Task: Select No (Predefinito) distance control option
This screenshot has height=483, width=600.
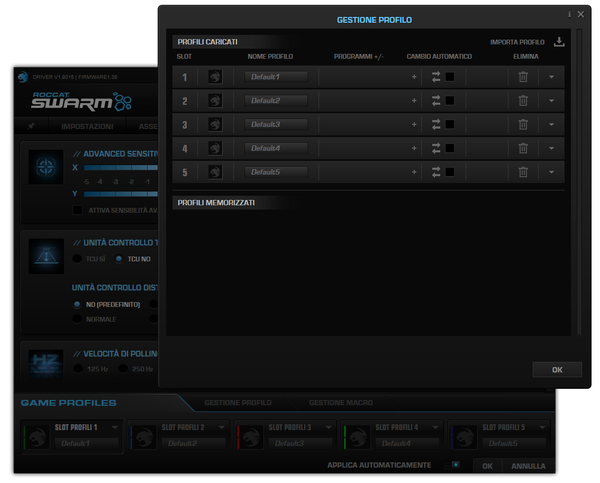Action: pyautogui.click(x=77, y=304)
